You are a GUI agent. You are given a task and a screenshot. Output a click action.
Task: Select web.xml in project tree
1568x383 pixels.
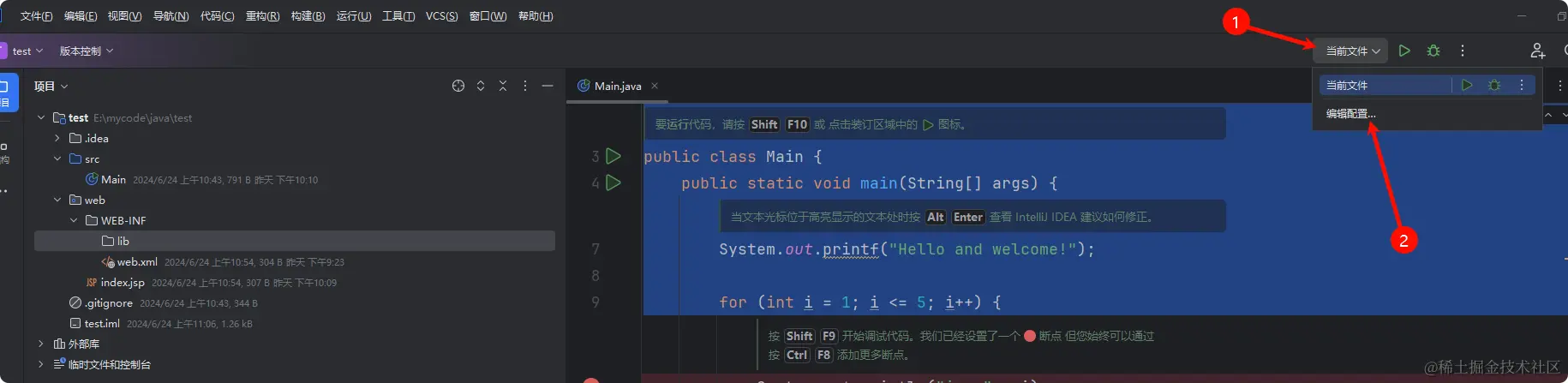pos(137,262)
